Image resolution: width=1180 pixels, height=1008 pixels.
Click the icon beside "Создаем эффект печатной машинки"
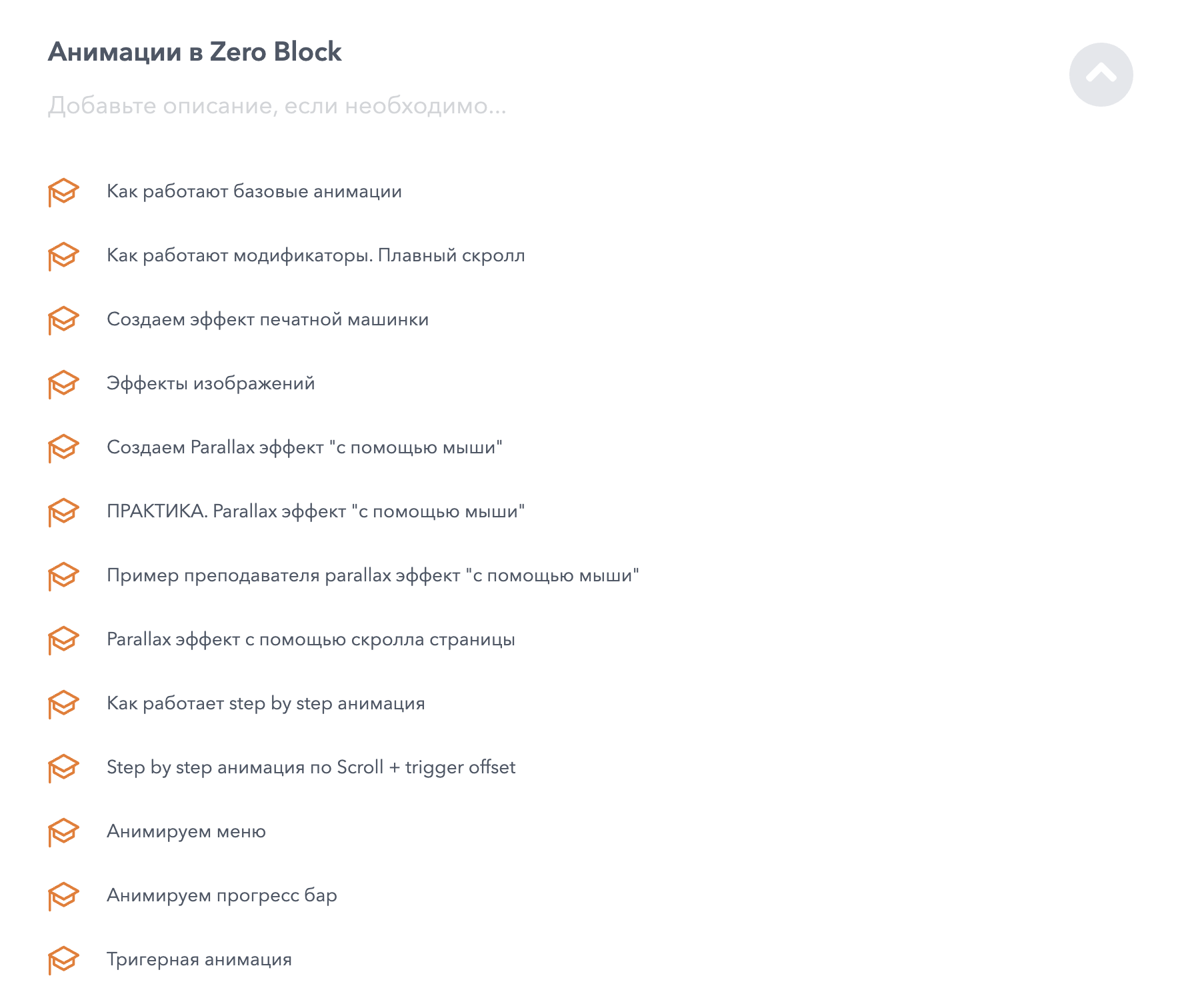coord(63,320)
